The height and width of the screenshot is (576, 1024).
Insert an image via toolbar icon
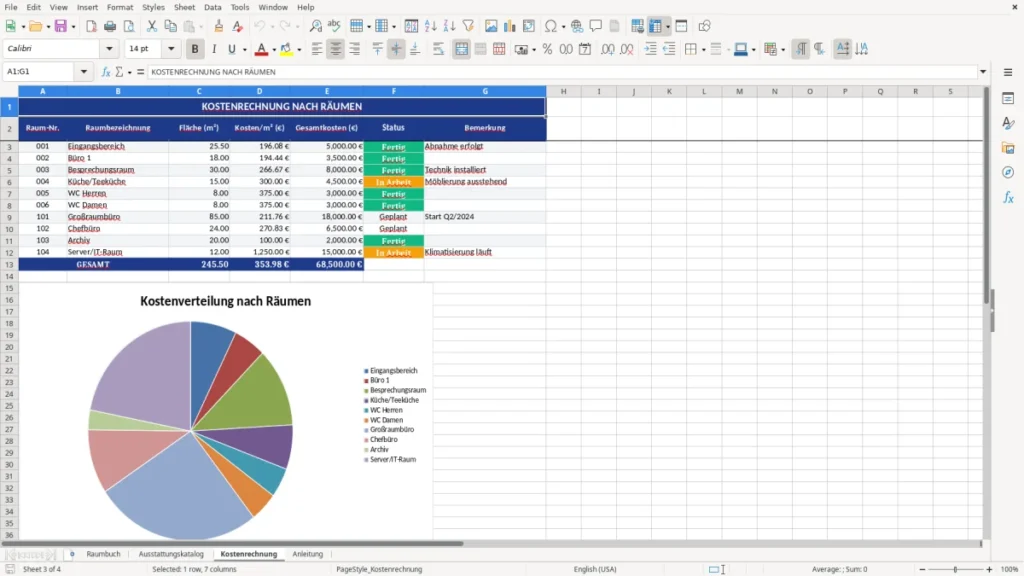click(x=491, y=26)
